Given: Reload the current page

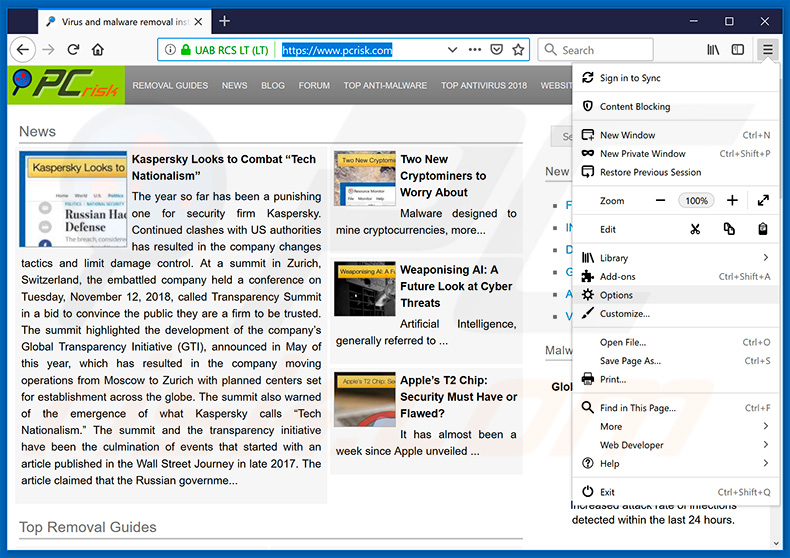Looking at the screenshot, I should coord(74,49).
